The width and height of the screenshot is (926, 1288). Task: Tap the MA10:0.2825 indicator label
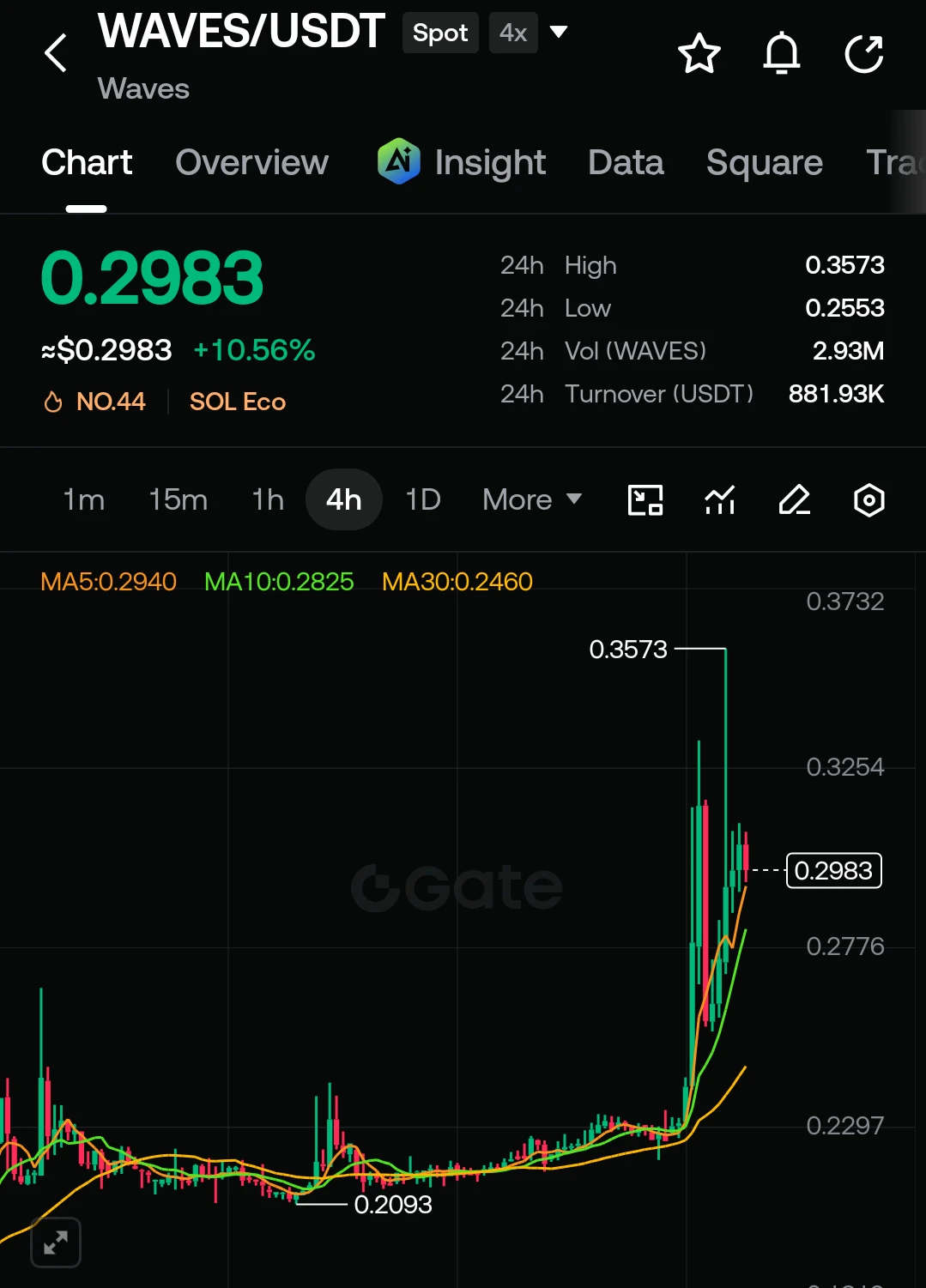(279, 582)
